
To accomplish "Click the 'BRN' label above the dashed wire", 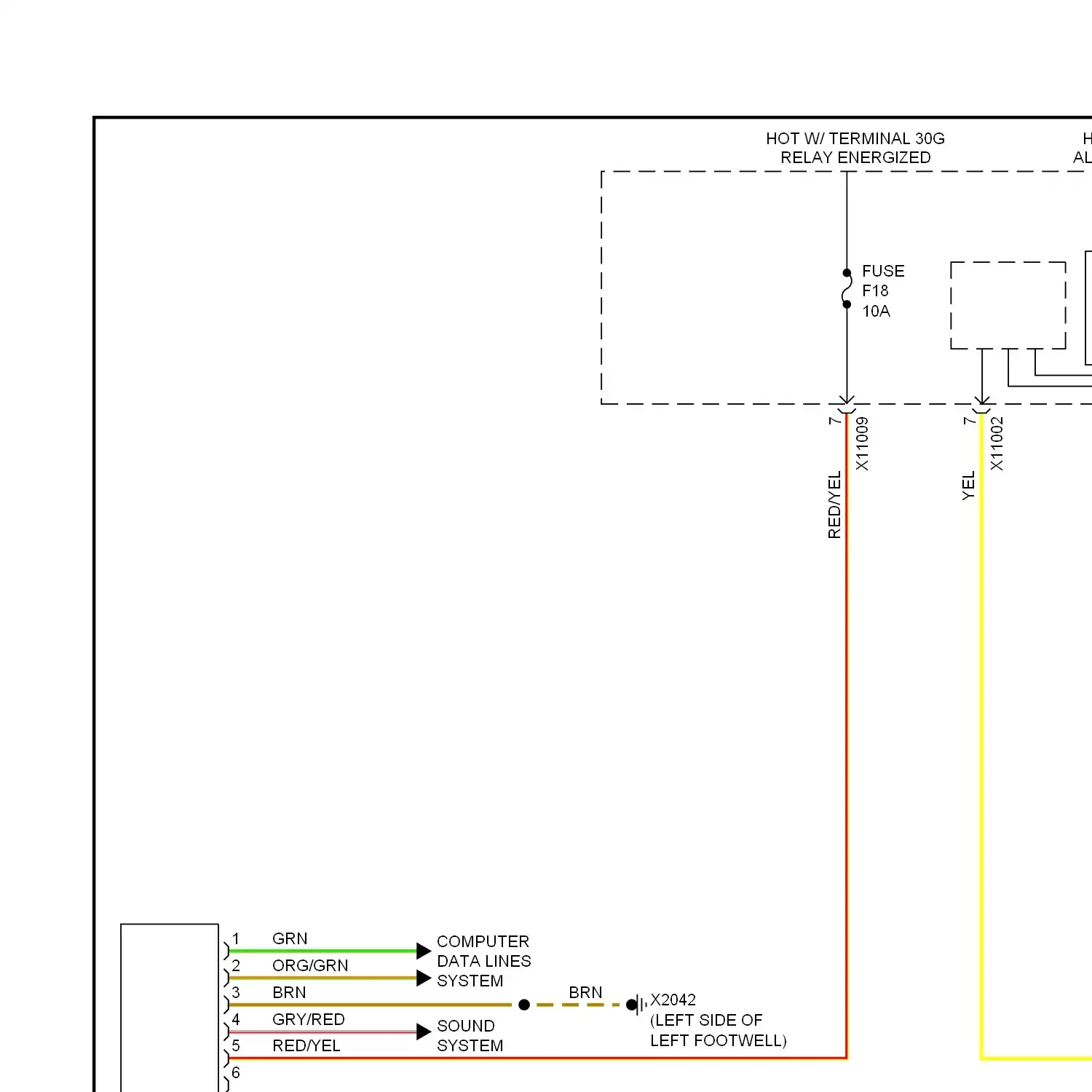I will (x=585, y=992).
